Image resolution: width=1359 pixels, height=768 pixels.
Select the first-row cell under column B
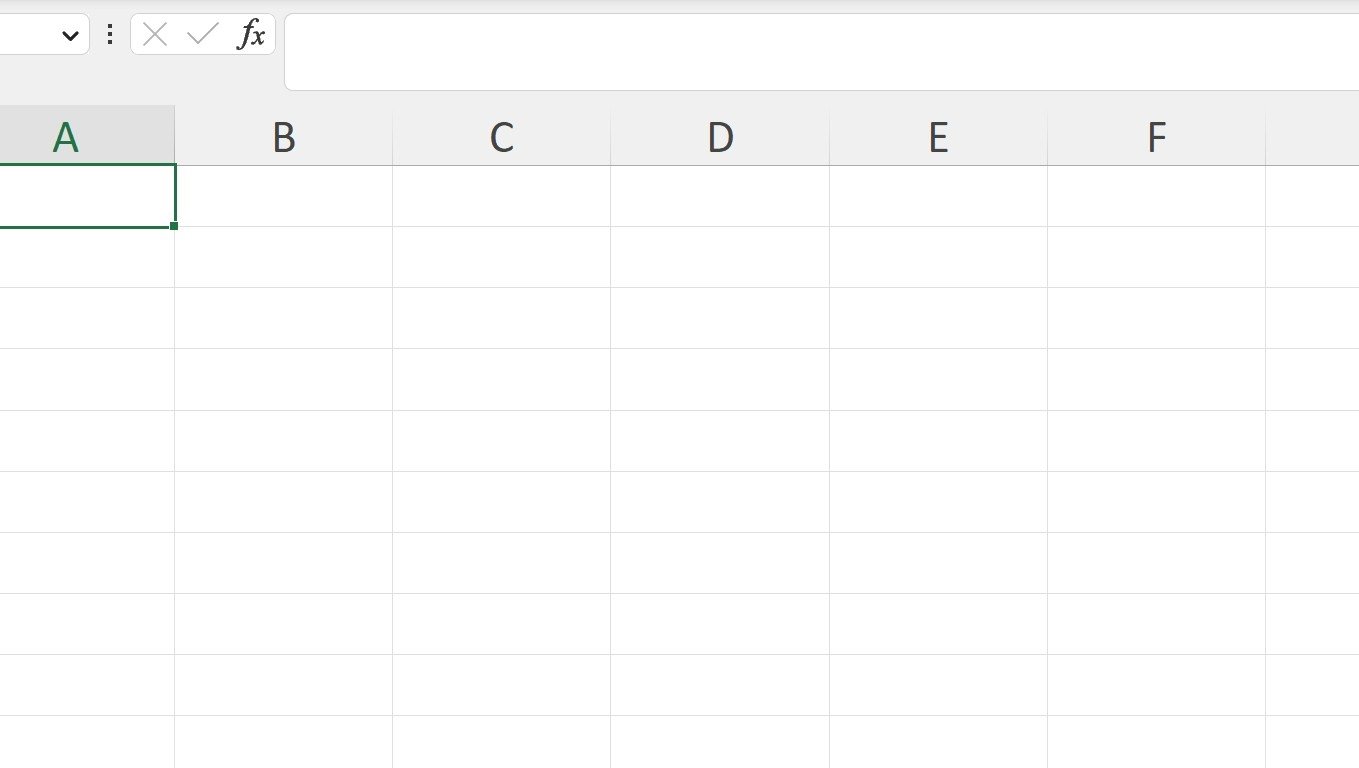tap(284, 196)
